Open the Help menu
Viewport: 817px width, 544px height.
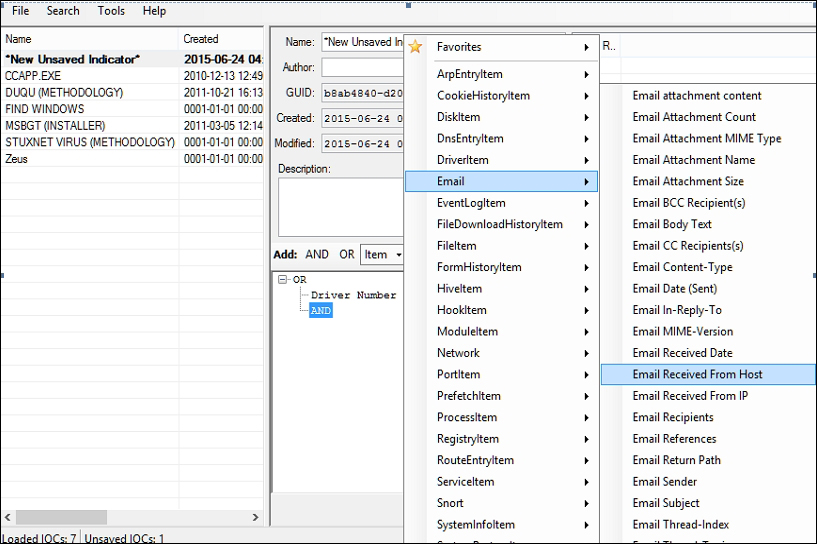pyautogui.click(x=154, y=11)
